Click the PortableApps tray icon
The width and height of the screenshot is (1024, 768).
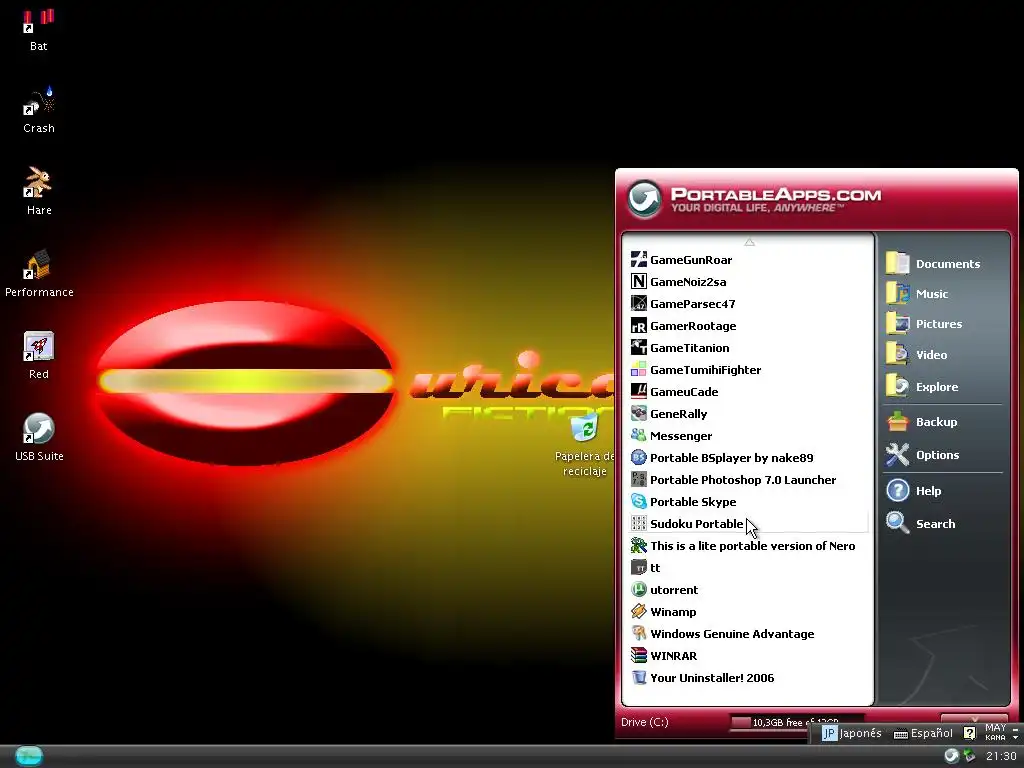pos(952,756)
